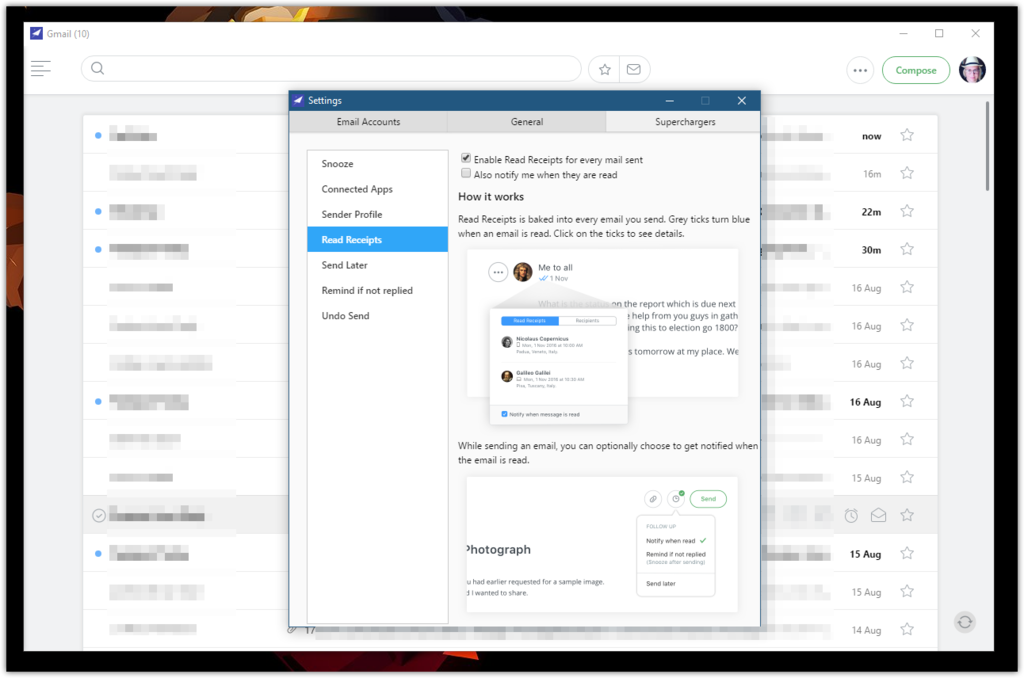Star the 14 Aug email
1024x678 pixels.
pos(907,629)
